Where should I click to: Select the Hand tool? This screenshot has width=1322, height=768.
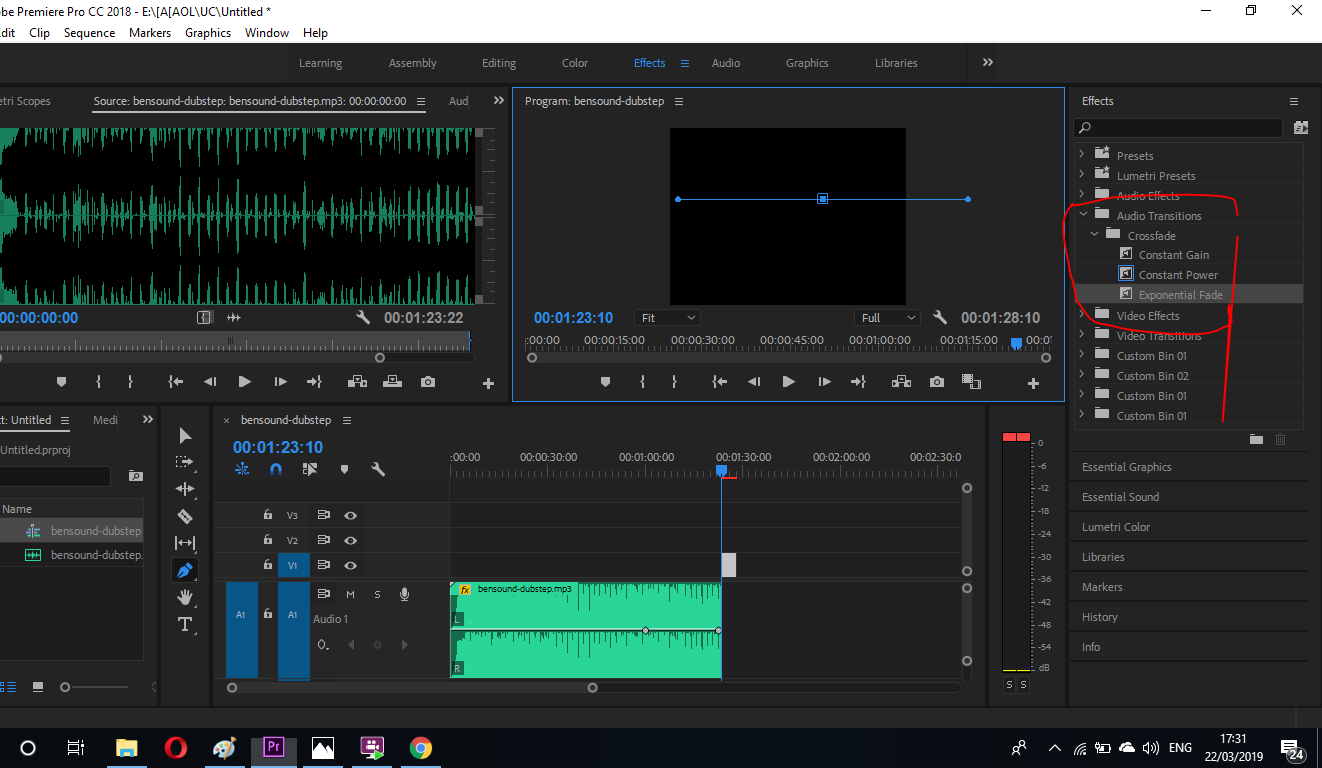point(185,597)
